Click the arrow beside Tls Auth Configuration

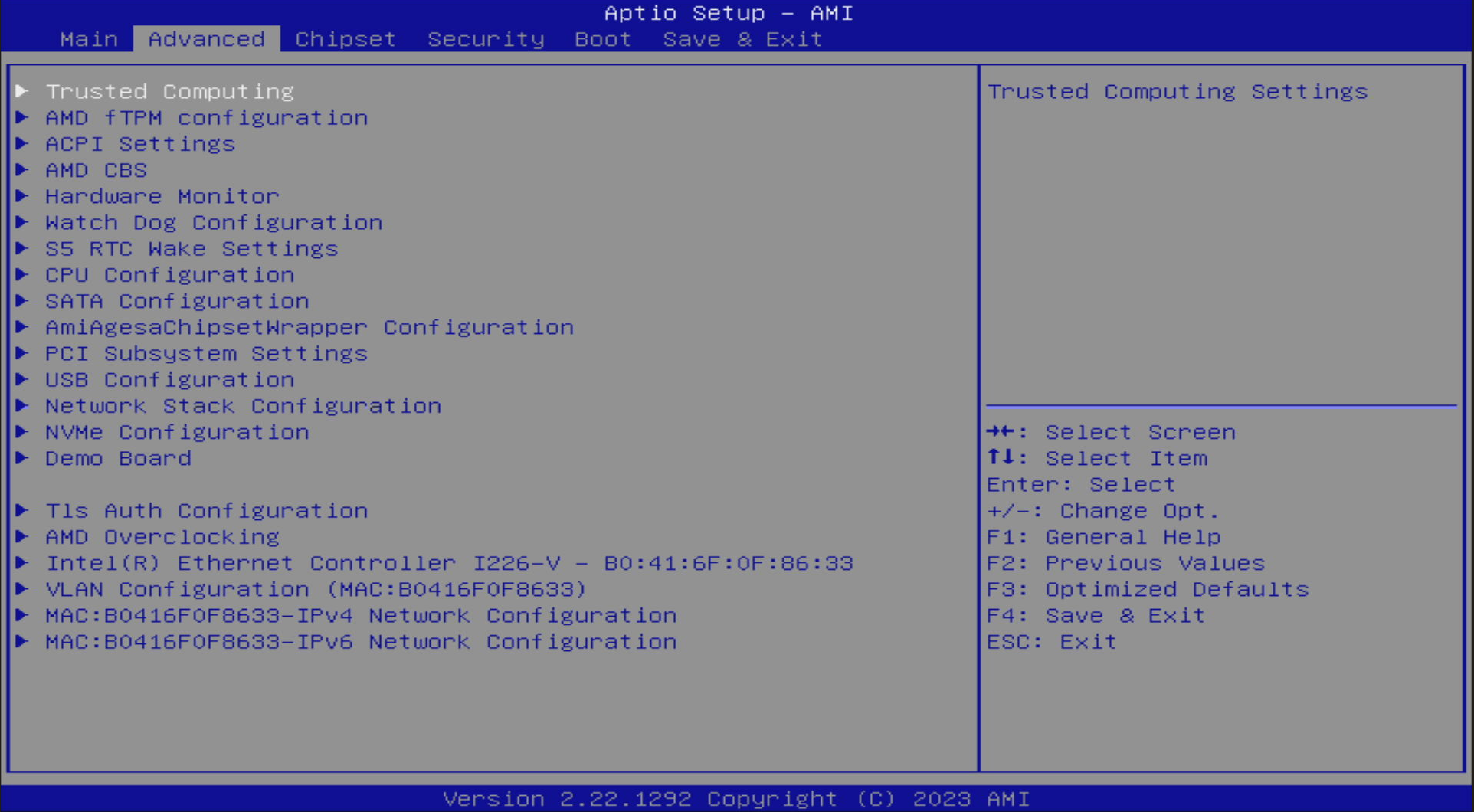click(x=22, y=510)
